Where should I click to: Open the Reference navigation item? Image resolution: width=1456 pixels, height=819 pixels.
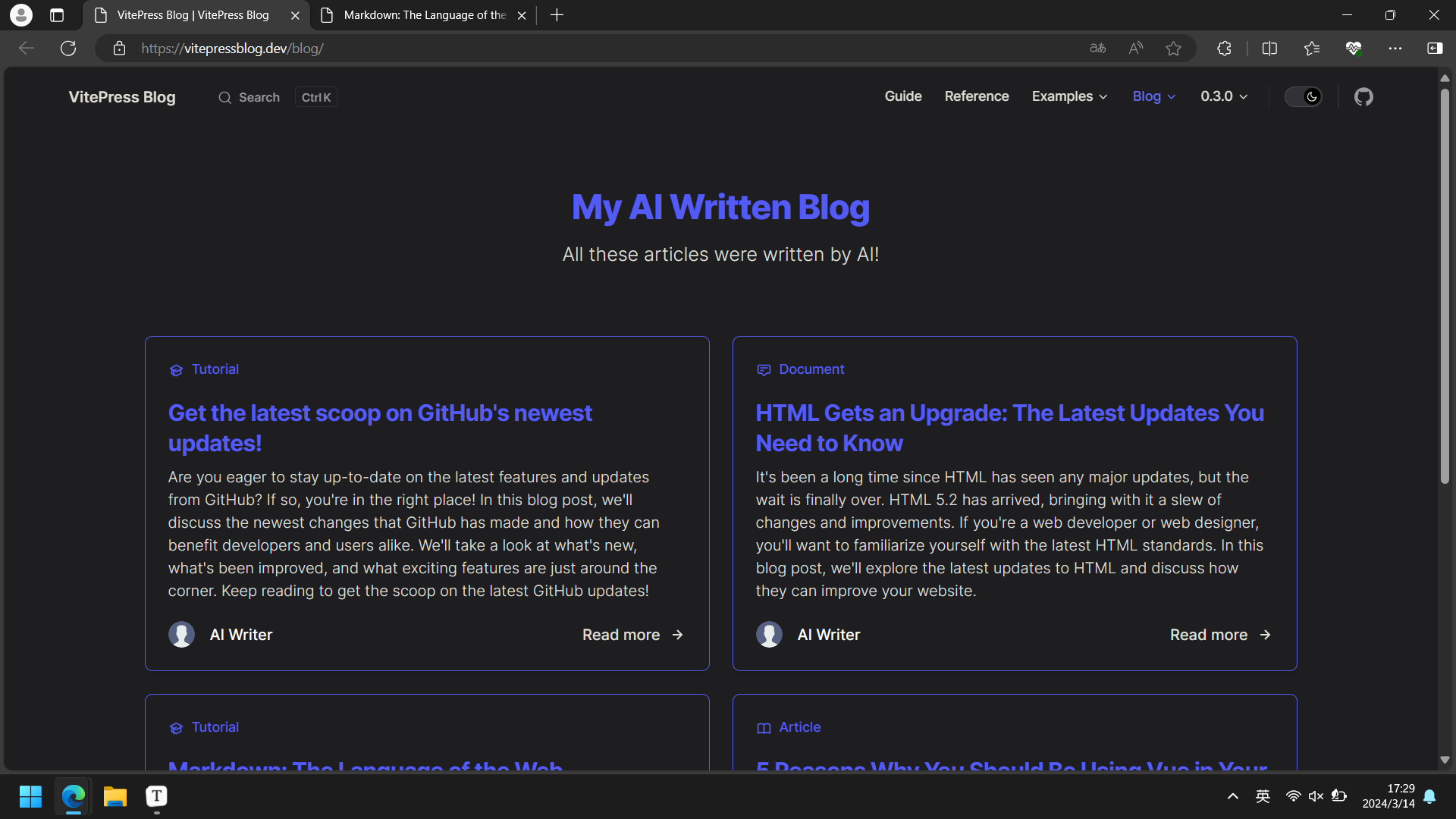(976, 96)
